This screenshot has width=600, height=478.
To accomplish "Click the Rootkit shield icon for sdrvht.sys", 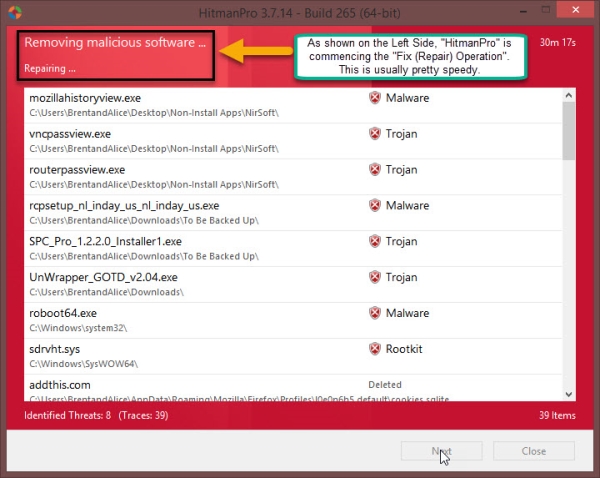I will pos(375,349).
